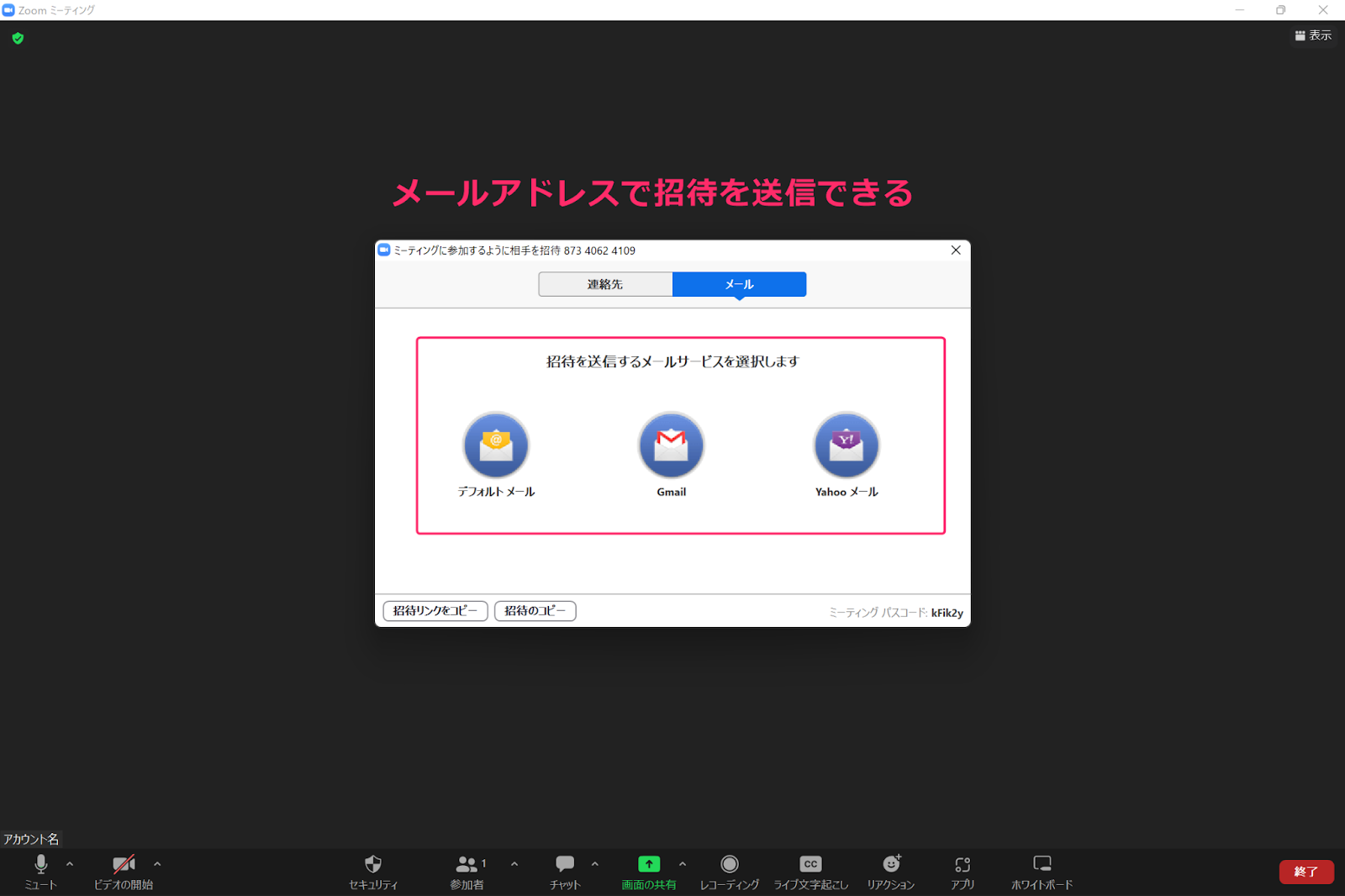Expand the screen share options arrow
Viewport: 1345px width, 896px height.
pos(683,863)
